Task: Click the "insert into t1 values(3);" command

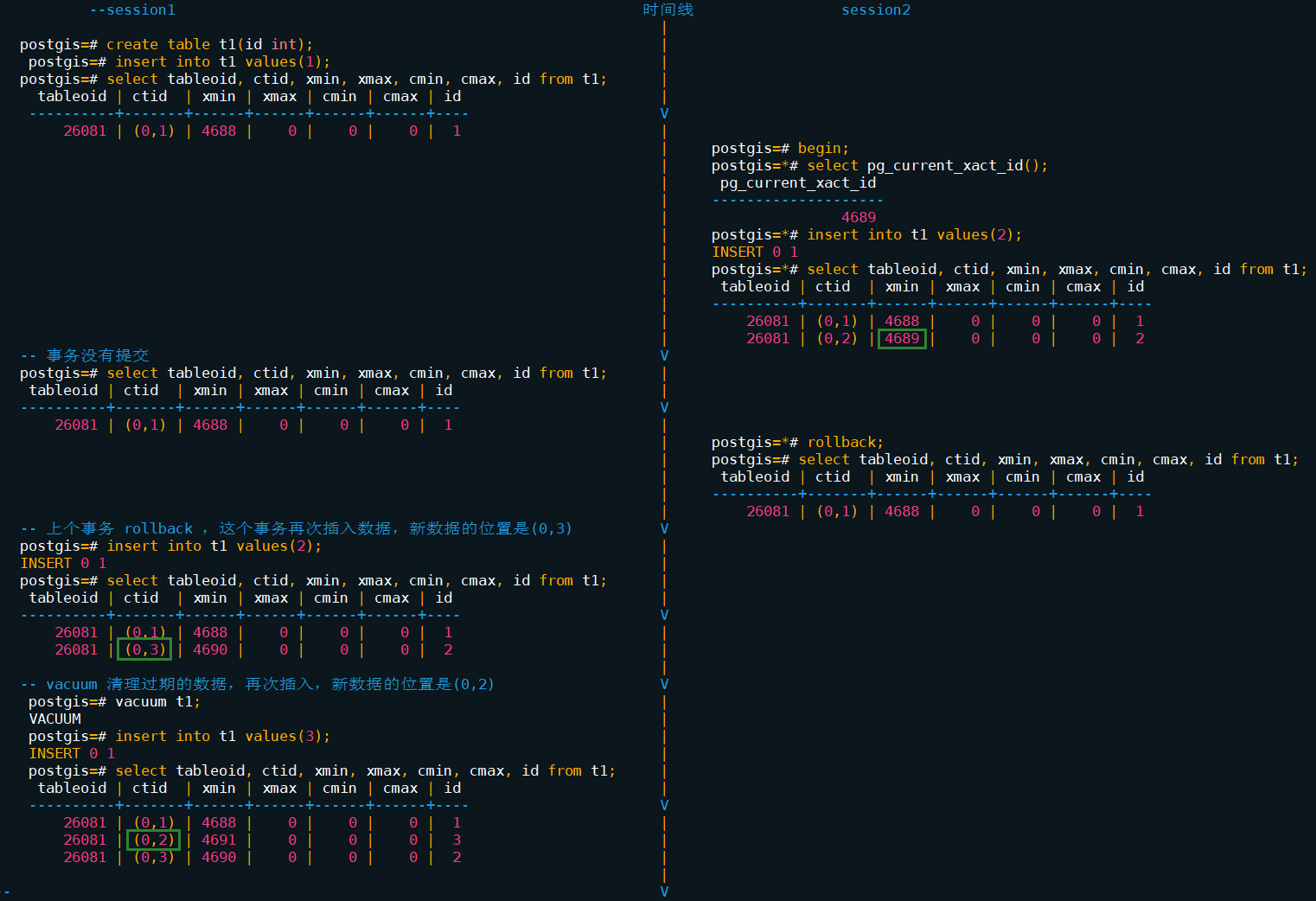Action: point(223,737)
